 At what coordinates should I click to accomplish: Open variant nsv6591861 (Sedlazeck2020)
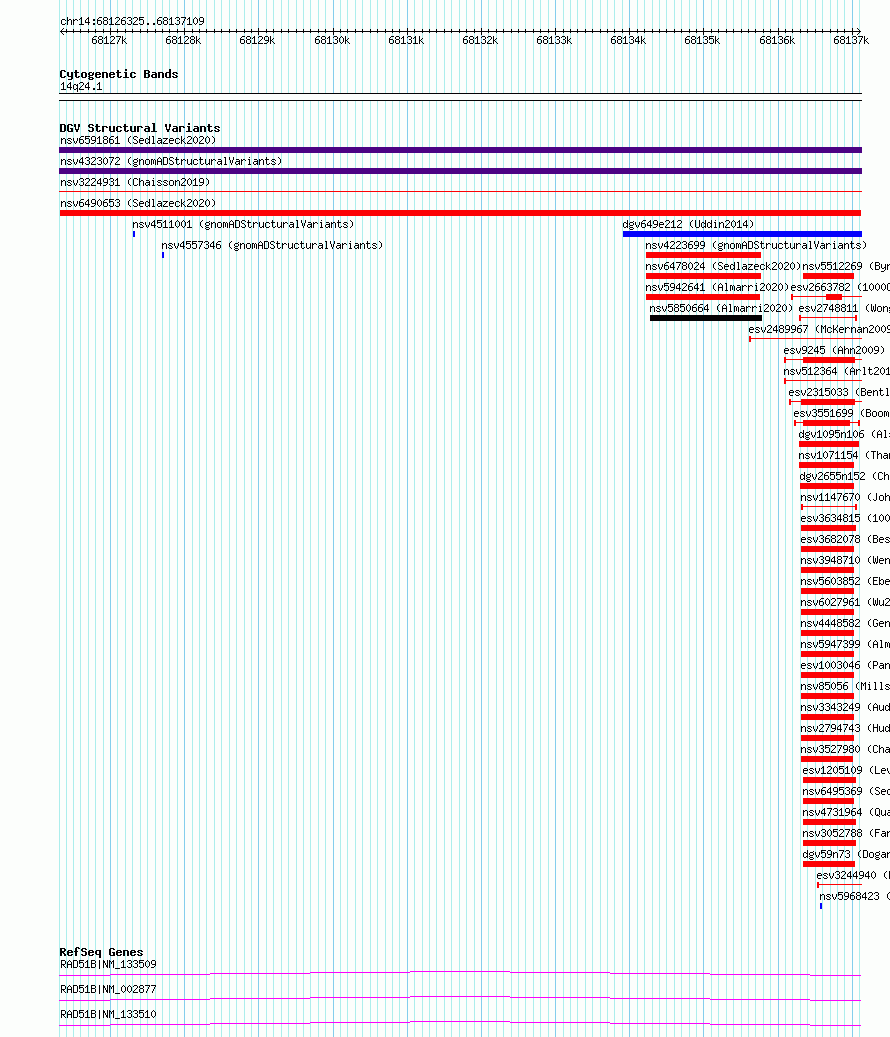click(x=138, y=140)
